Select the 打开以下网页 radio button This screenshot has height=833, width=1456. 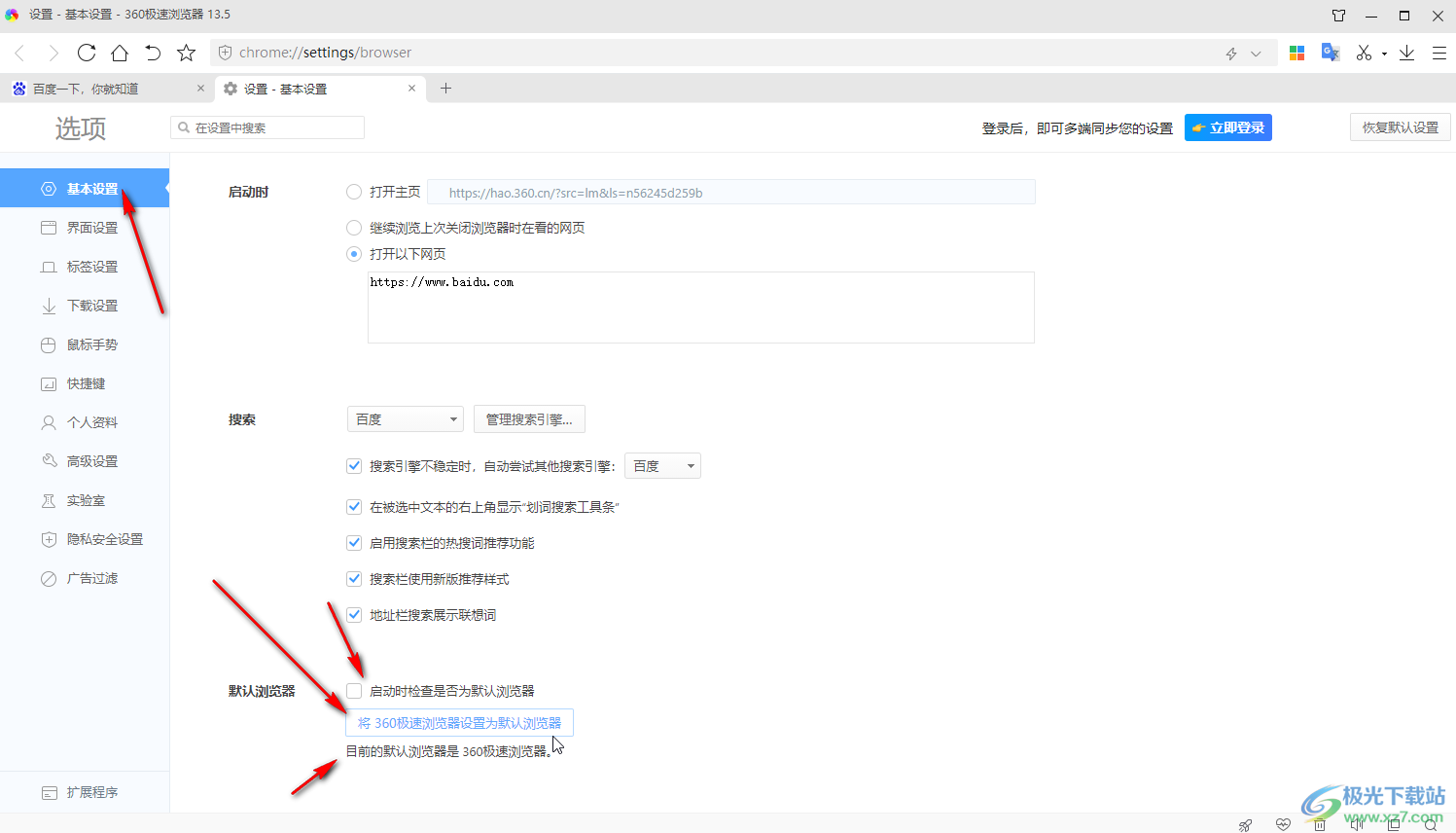pos(354,254)
